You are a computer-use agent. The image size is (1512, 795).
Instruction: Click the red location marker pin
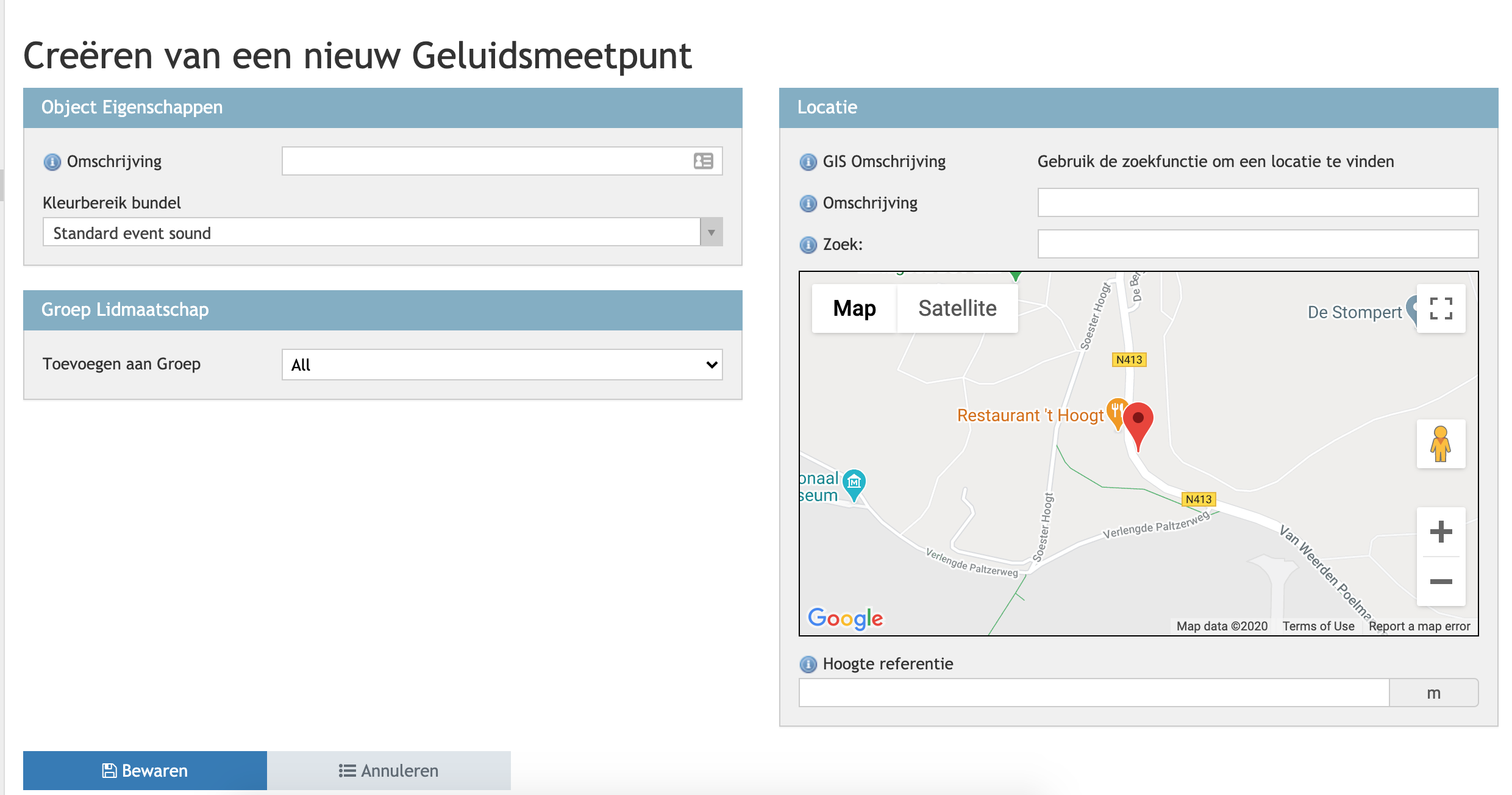click(1138, 421)
